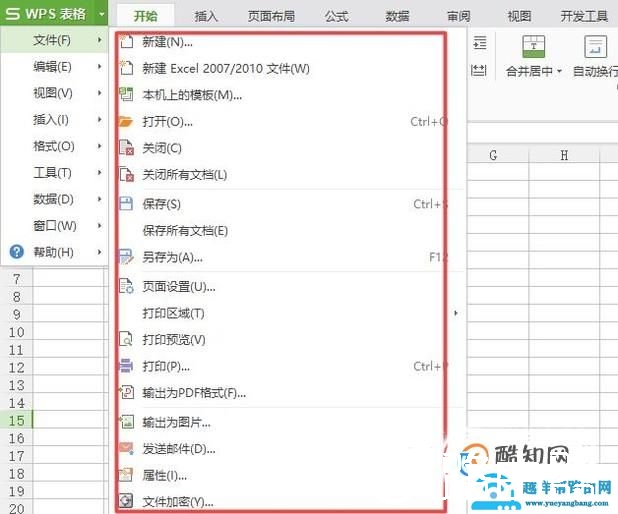This screenshot has height=514, width=618.
Task: Click the Print Preview (打印预览) icon
Action: pos(126,339)
